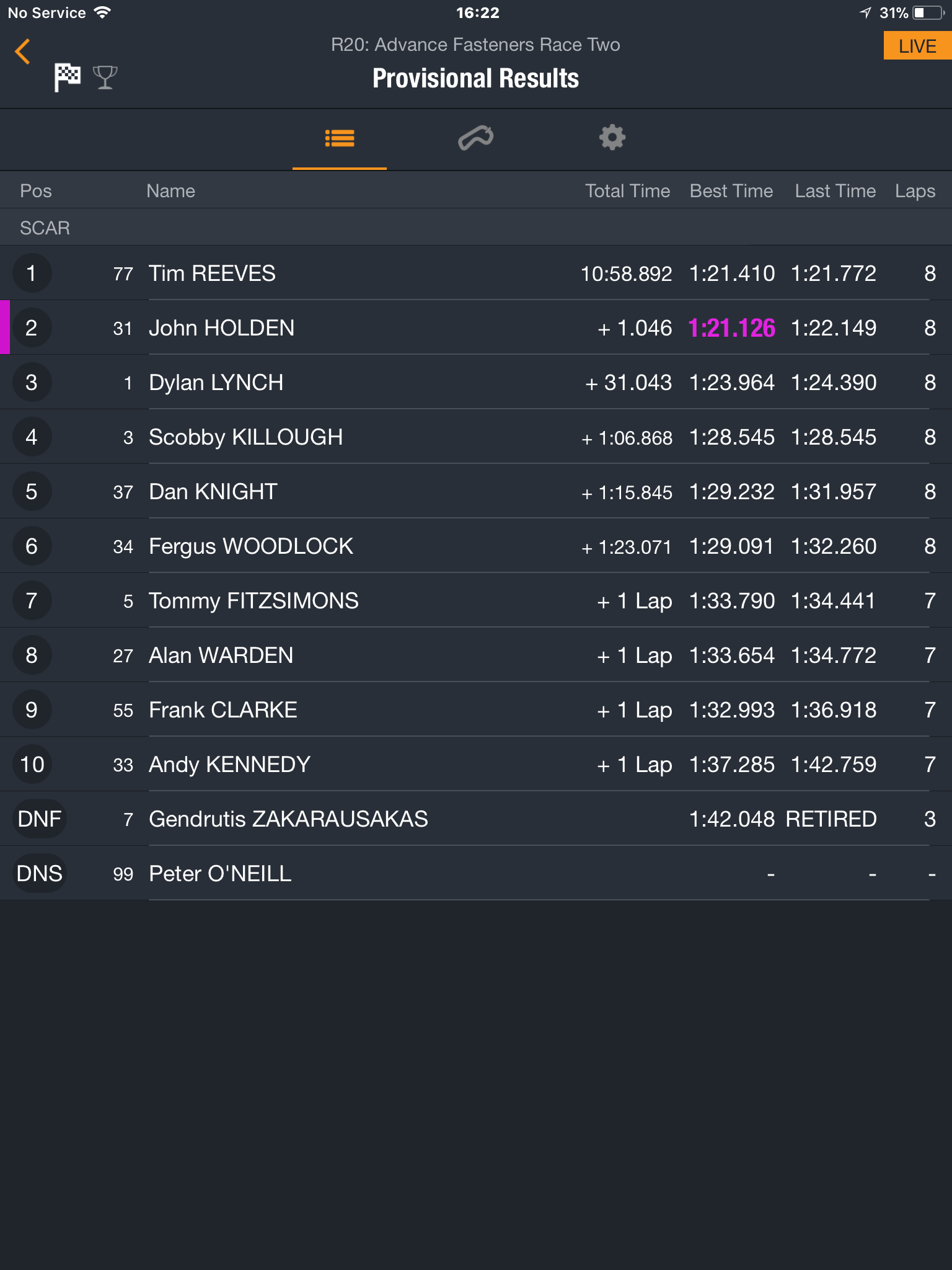Viewport: 952px width, 1270px height.
Task: Select the checkered flag results icon
Action: pyautogui.click(x=67, y=78)
